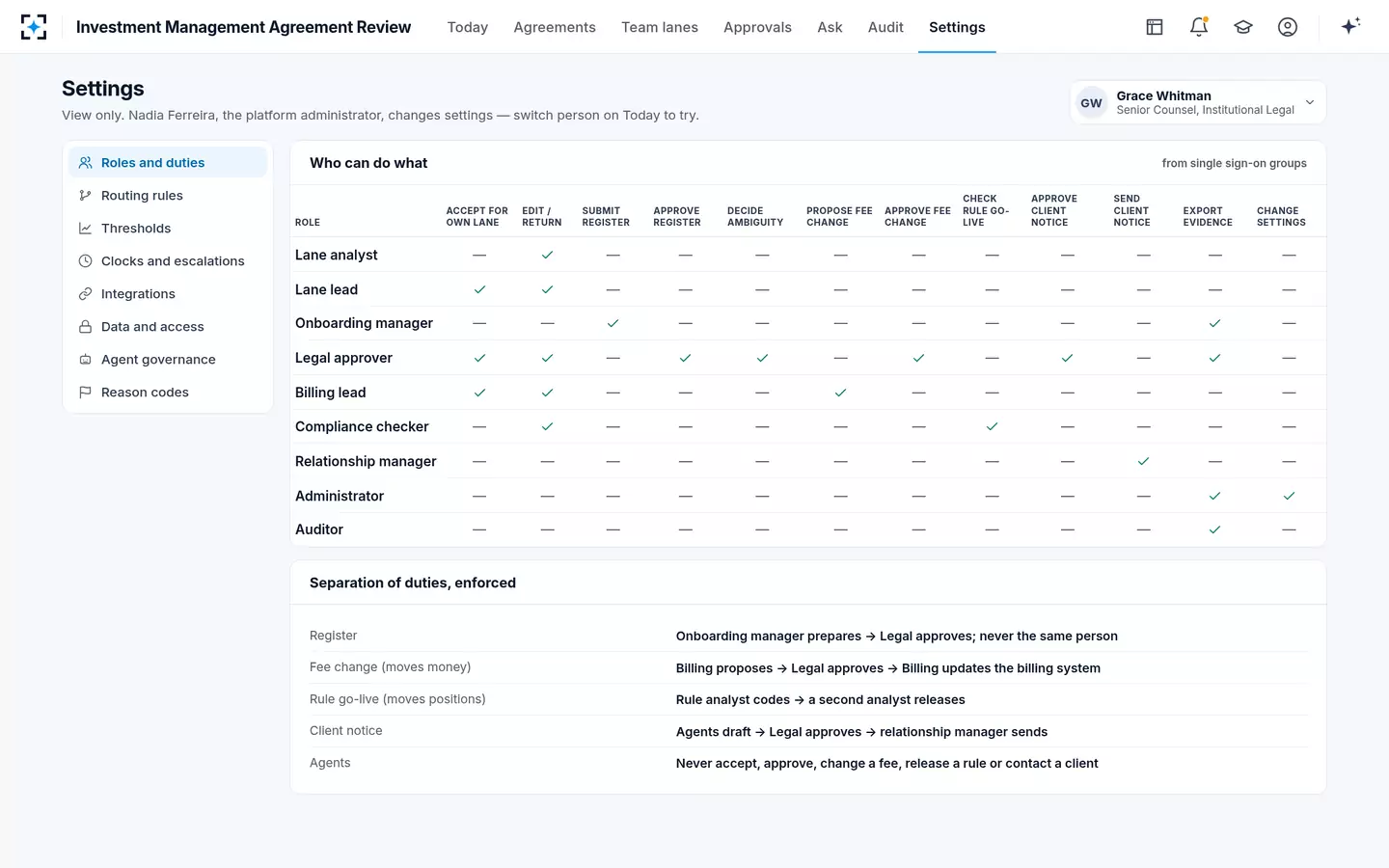This screenshot has width=1389, height=868.
Task: Open Data and access settings
Action: coord(168,327)
